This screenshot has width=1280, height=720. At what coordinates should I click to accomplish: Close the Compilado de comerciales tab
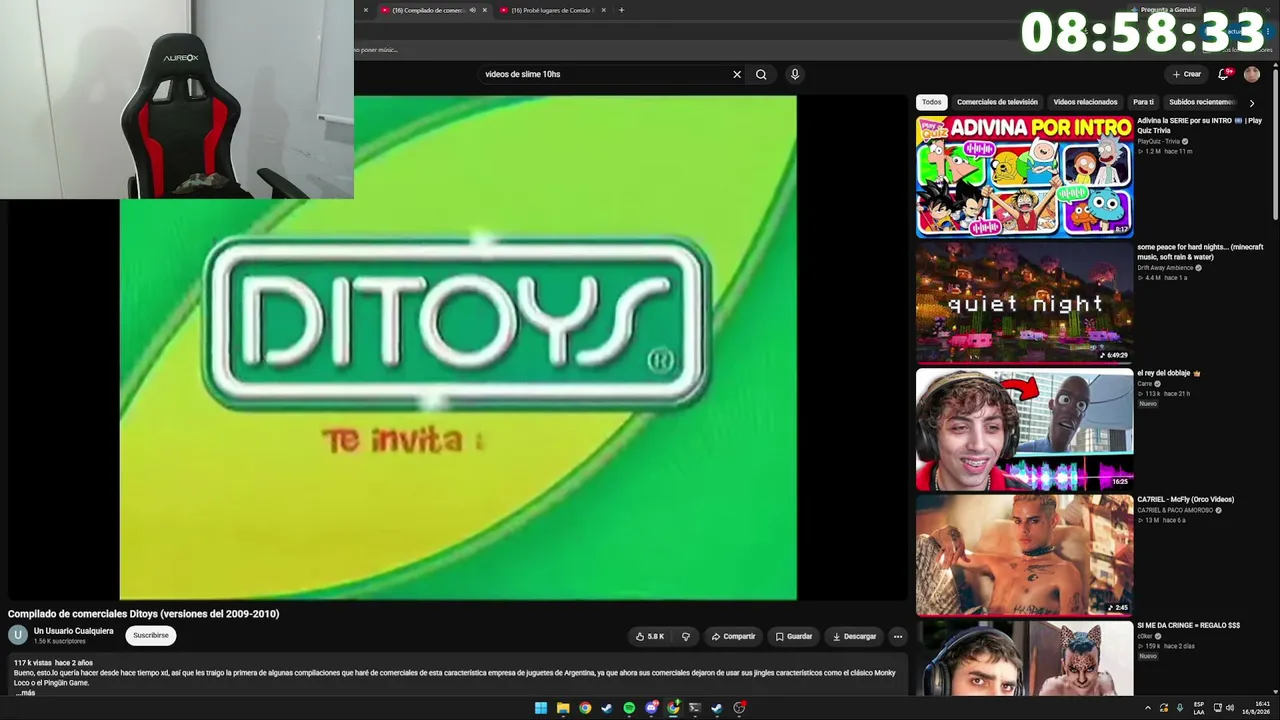click(485, 10)
